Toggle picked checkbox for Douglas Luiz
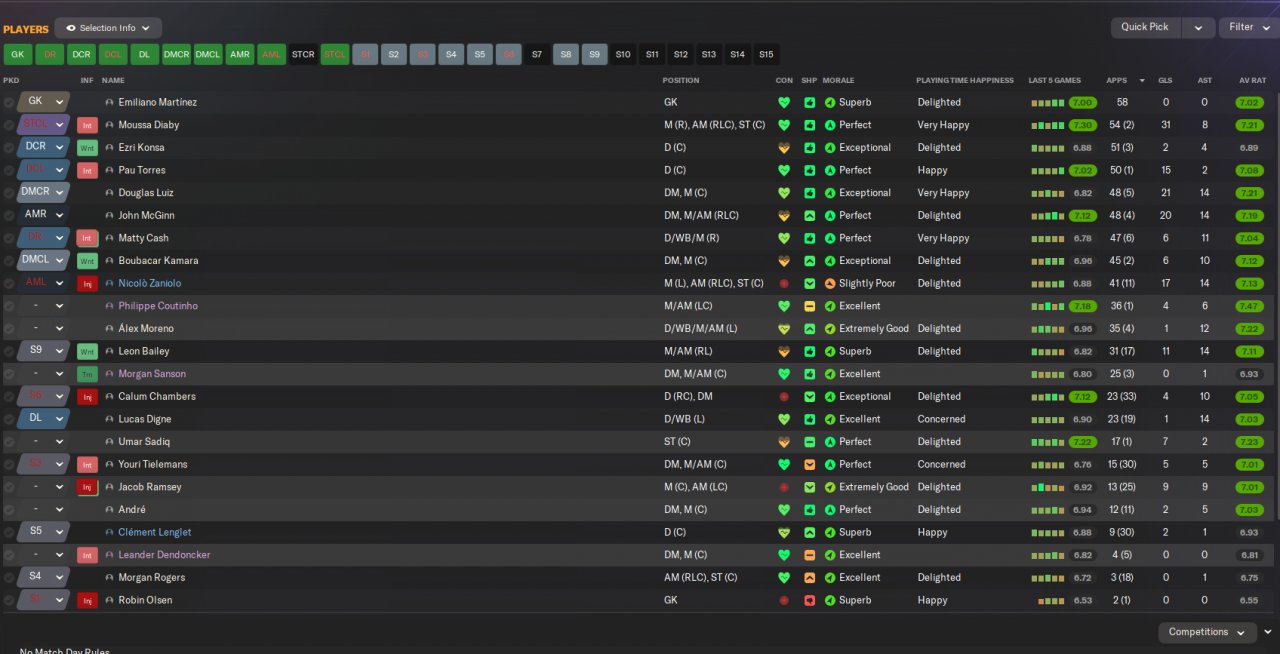1280x654 pixels. [x=9, y=193]
